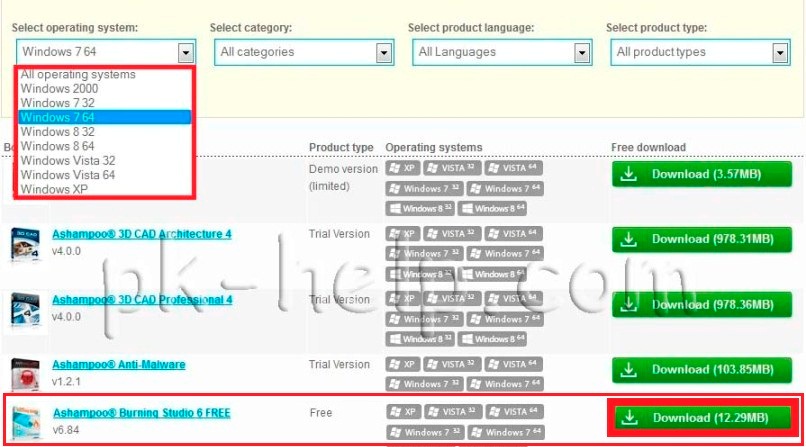Click Free product type text
806x447 pixels.
pyautogui.click(x=321, y=413)
